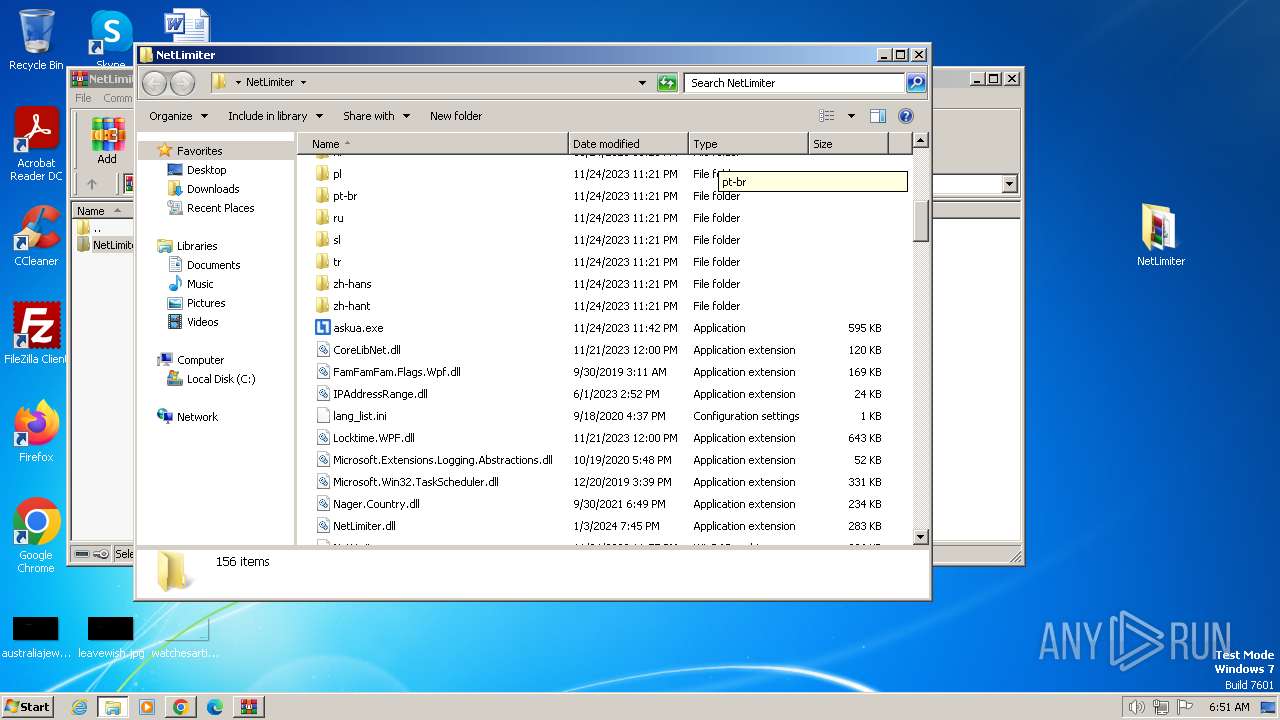Open Music library
Viewport: 1280px width, 720px height.
click(x=199, y=284)
